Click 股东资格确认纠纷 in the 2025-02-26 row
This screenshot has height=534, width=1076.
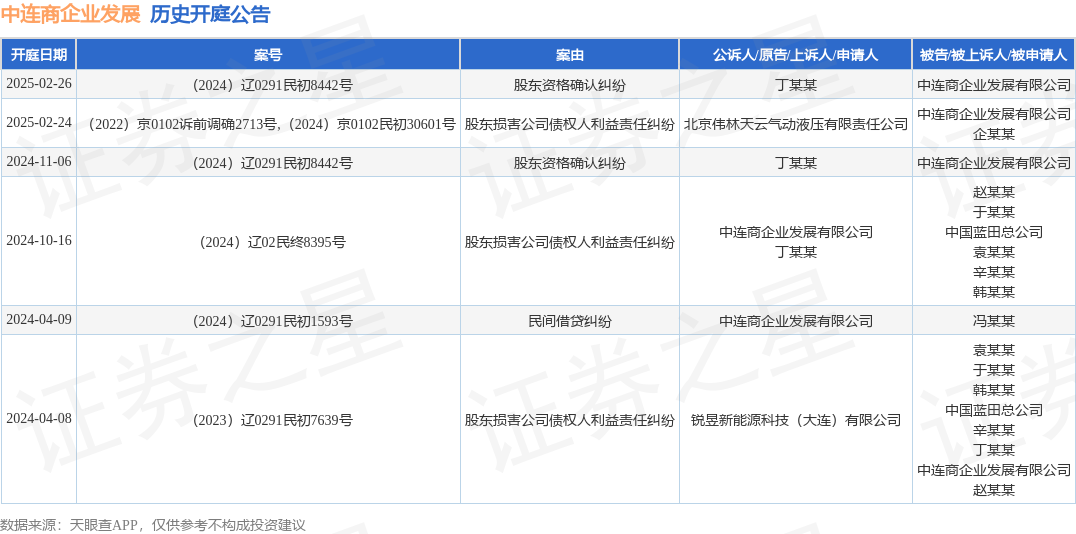click(x=570, y=85)
